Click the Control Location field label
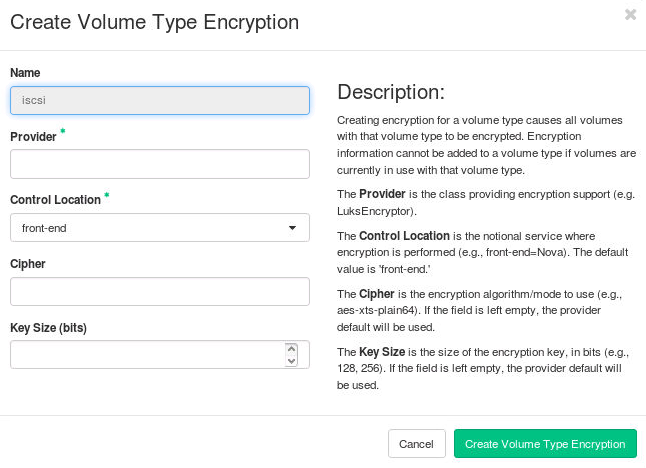This screenshot has width=646, height=468. [x=55, y=200]
